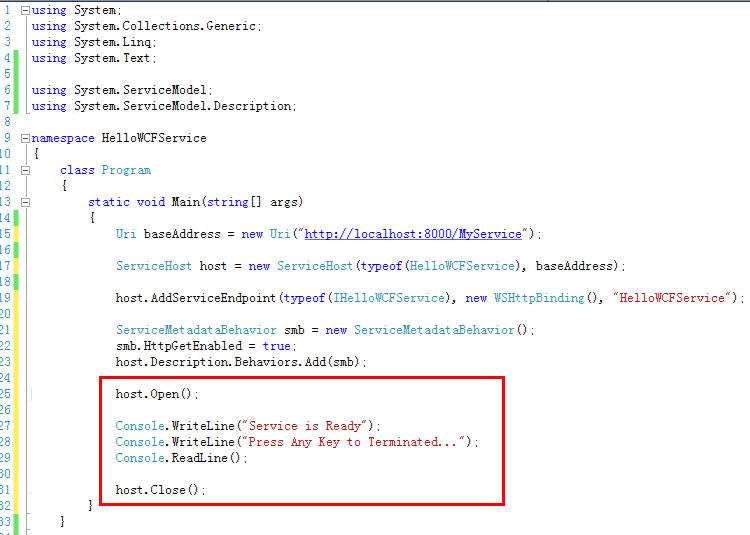Image resolution: width=750 pixels, height=535 pixels.
Task: Click host.AddServiceEndpoint call
Action: click(x=196, y=298)
